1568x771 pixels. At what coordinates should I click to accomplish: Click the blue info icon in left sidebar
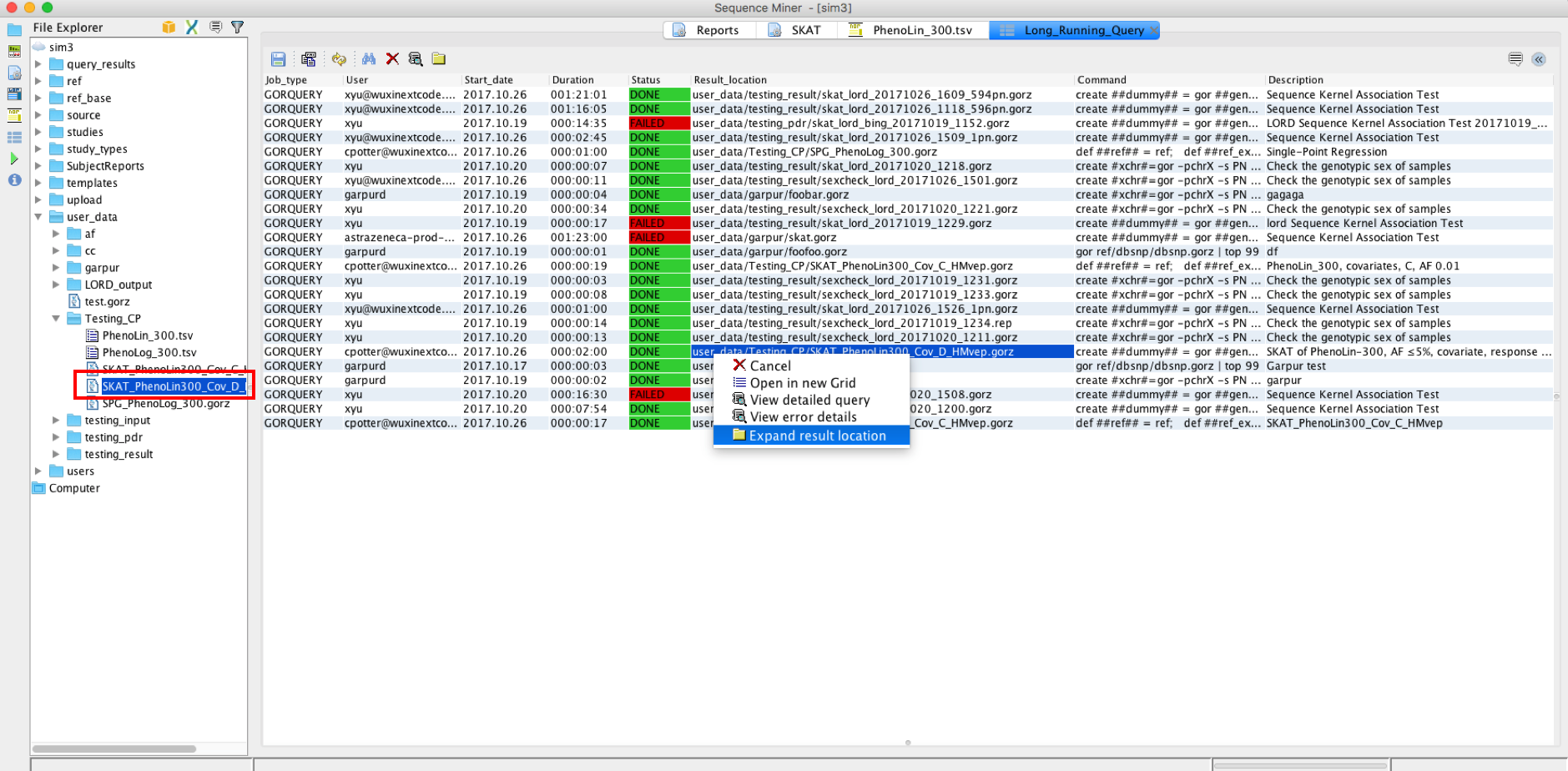click(x=14, y=179)
